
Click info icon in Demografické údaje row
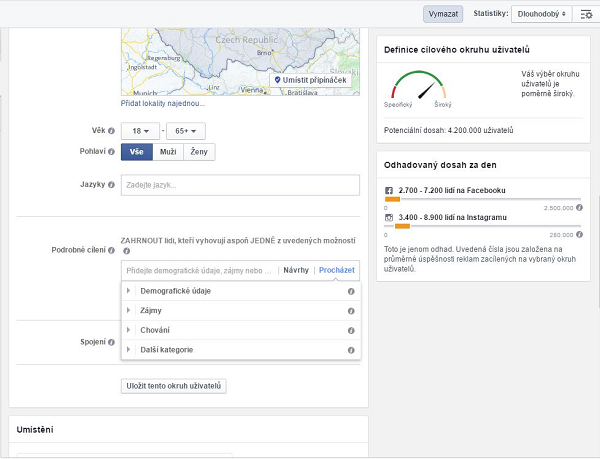(x=351, y=291)
